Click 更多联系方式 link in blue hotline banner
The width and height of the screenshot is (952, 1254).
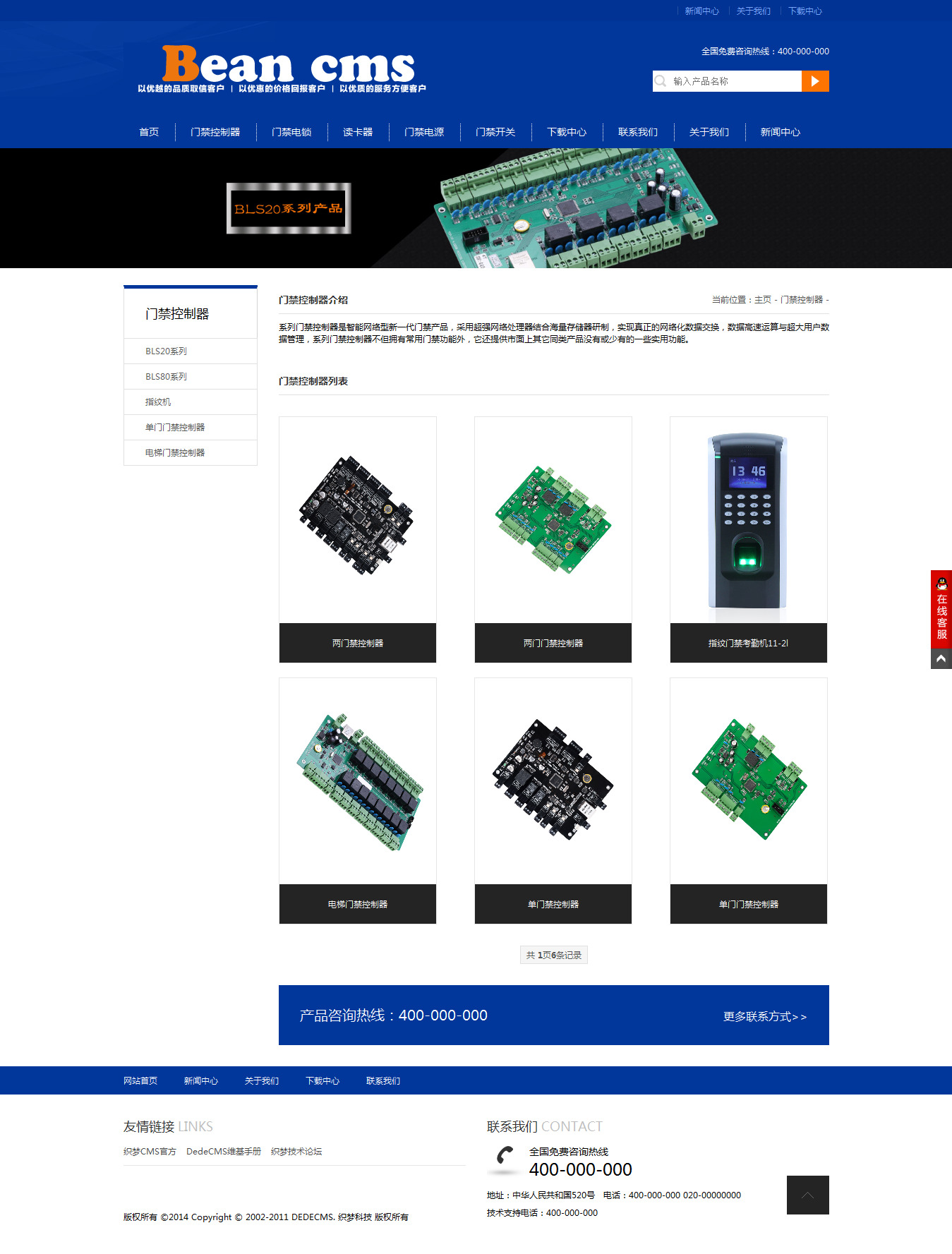(x=764, y=1017)
